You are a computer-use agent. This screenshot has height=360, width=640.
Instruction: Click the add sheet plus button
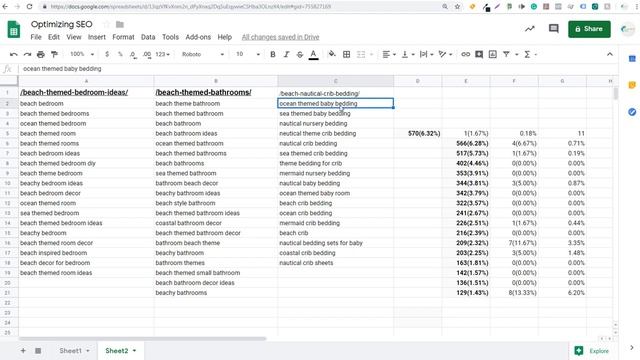click(23, 351)
